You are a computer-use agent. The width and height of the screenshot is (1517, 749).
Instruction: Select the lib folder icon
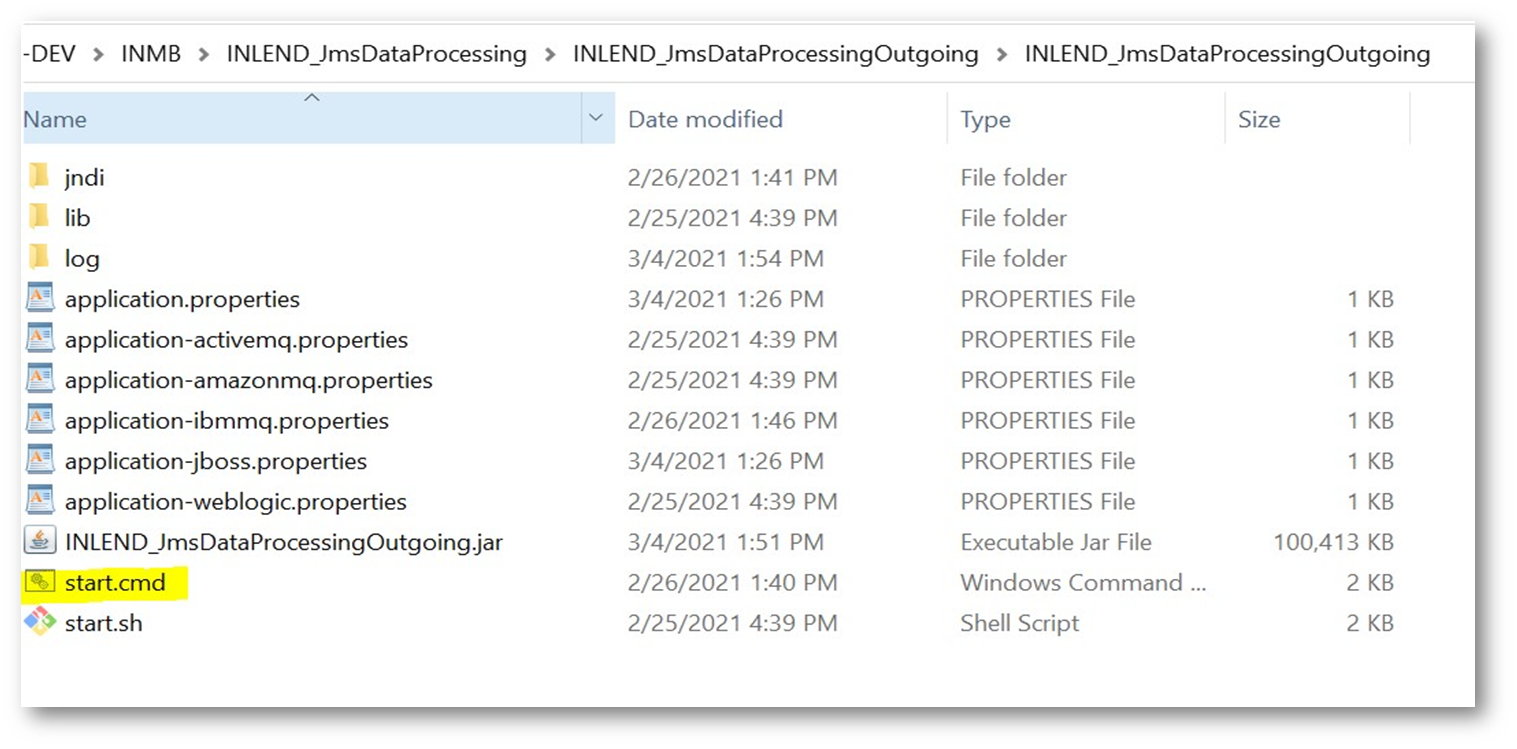click(39, 217)
